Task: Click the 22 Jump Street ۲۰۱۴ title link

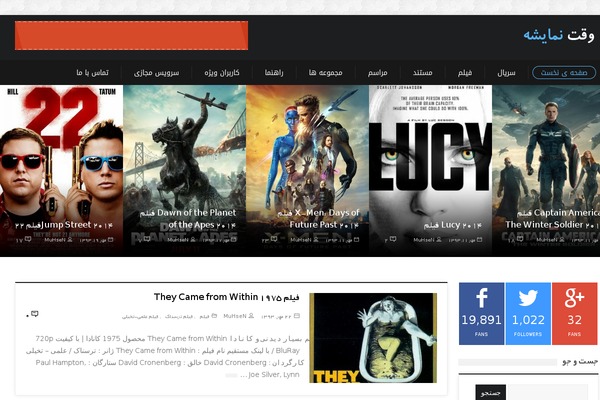Action: pos(64,225)
